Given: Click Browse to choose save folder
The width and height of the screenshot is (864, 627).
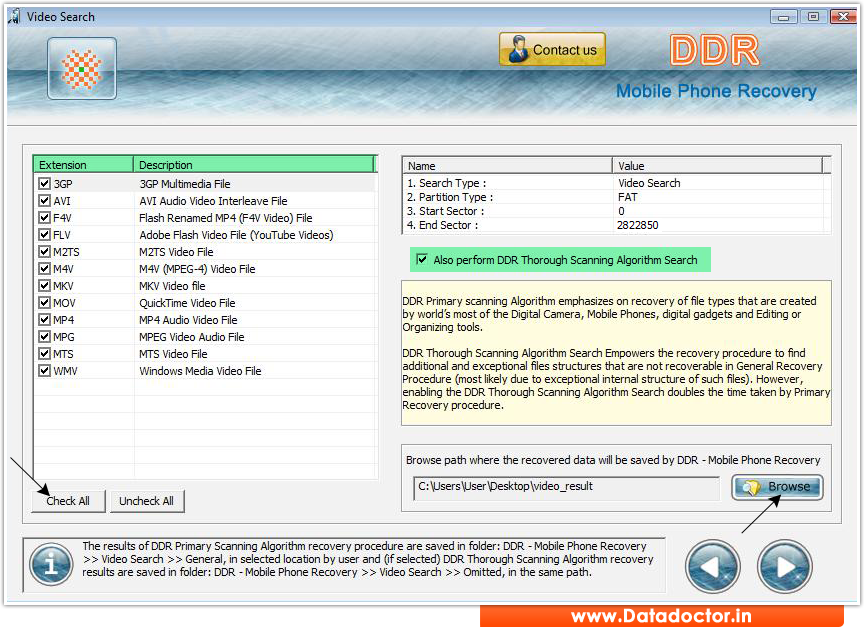Looking at the screenshot, I should click(x=777, y=487).
